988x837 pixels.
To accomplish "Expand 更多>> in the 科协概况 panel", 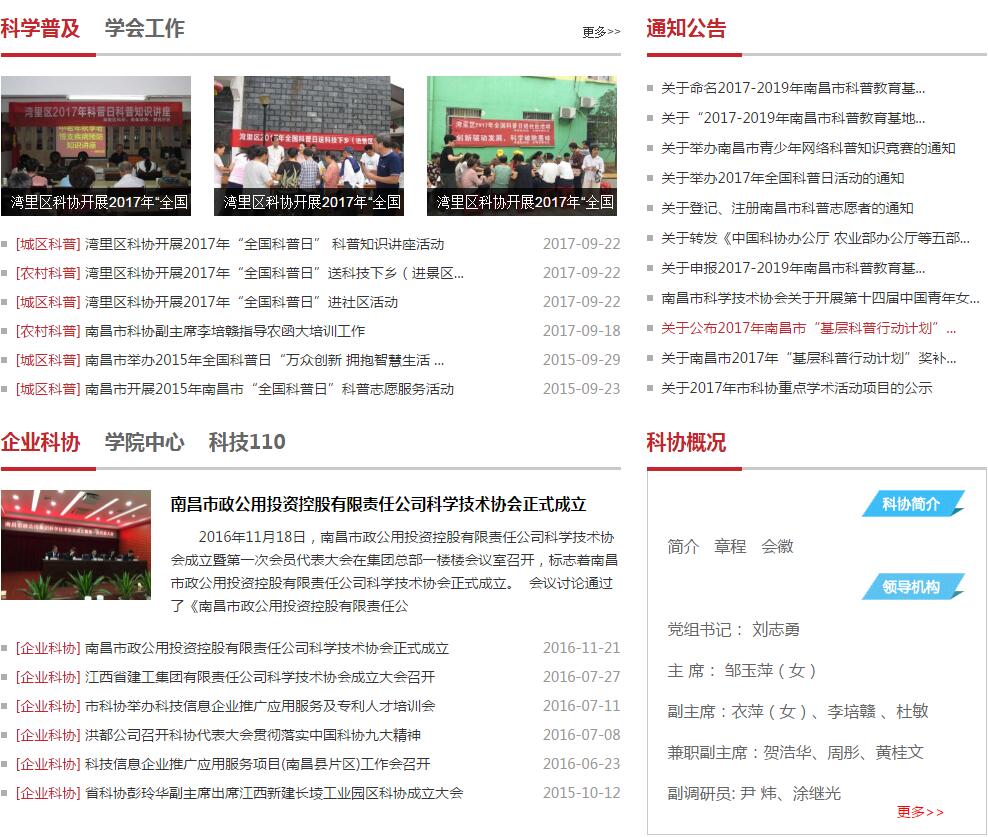I will coord(920,812).
